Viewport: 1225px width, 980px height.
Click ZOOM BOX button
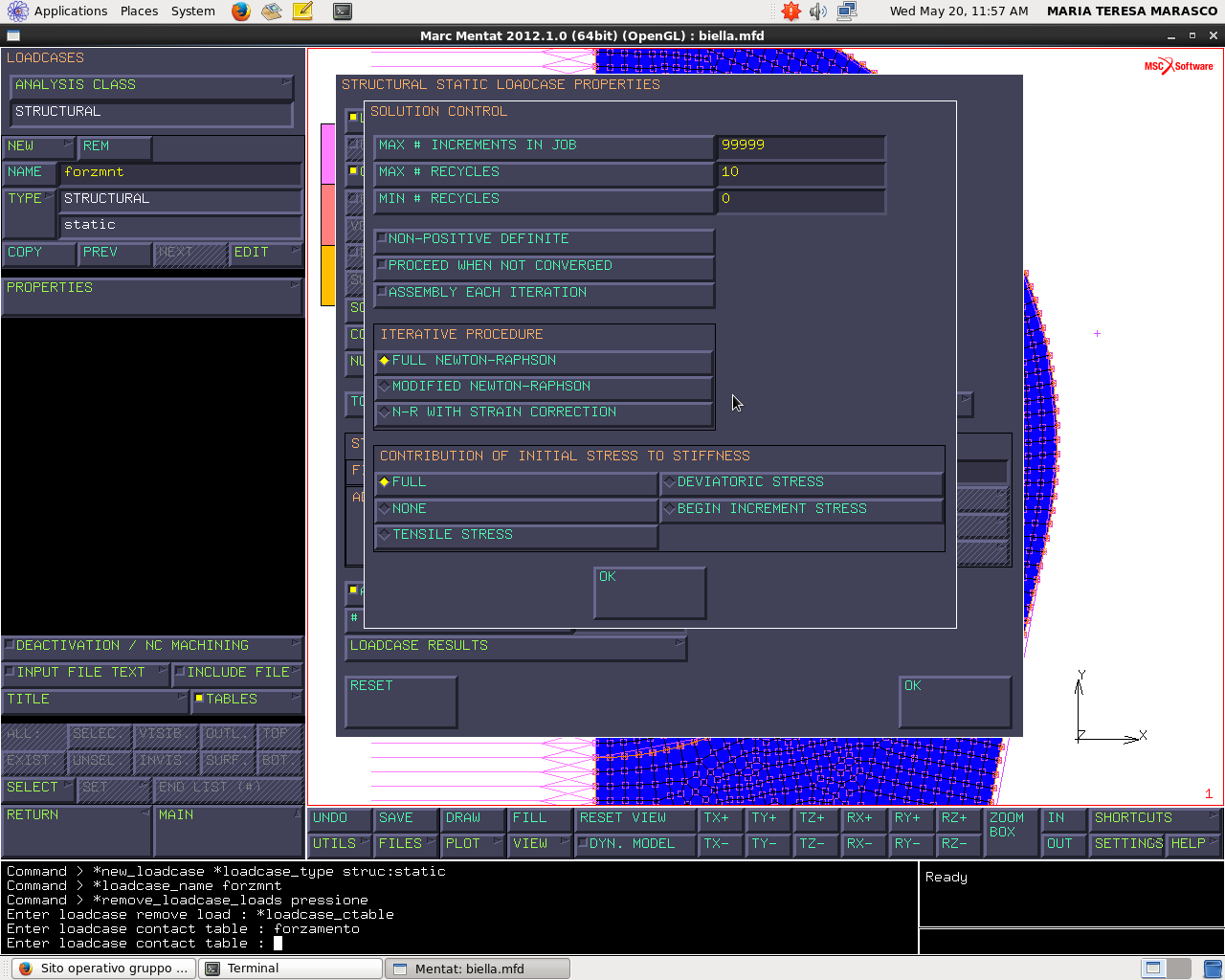point(1012,831)
